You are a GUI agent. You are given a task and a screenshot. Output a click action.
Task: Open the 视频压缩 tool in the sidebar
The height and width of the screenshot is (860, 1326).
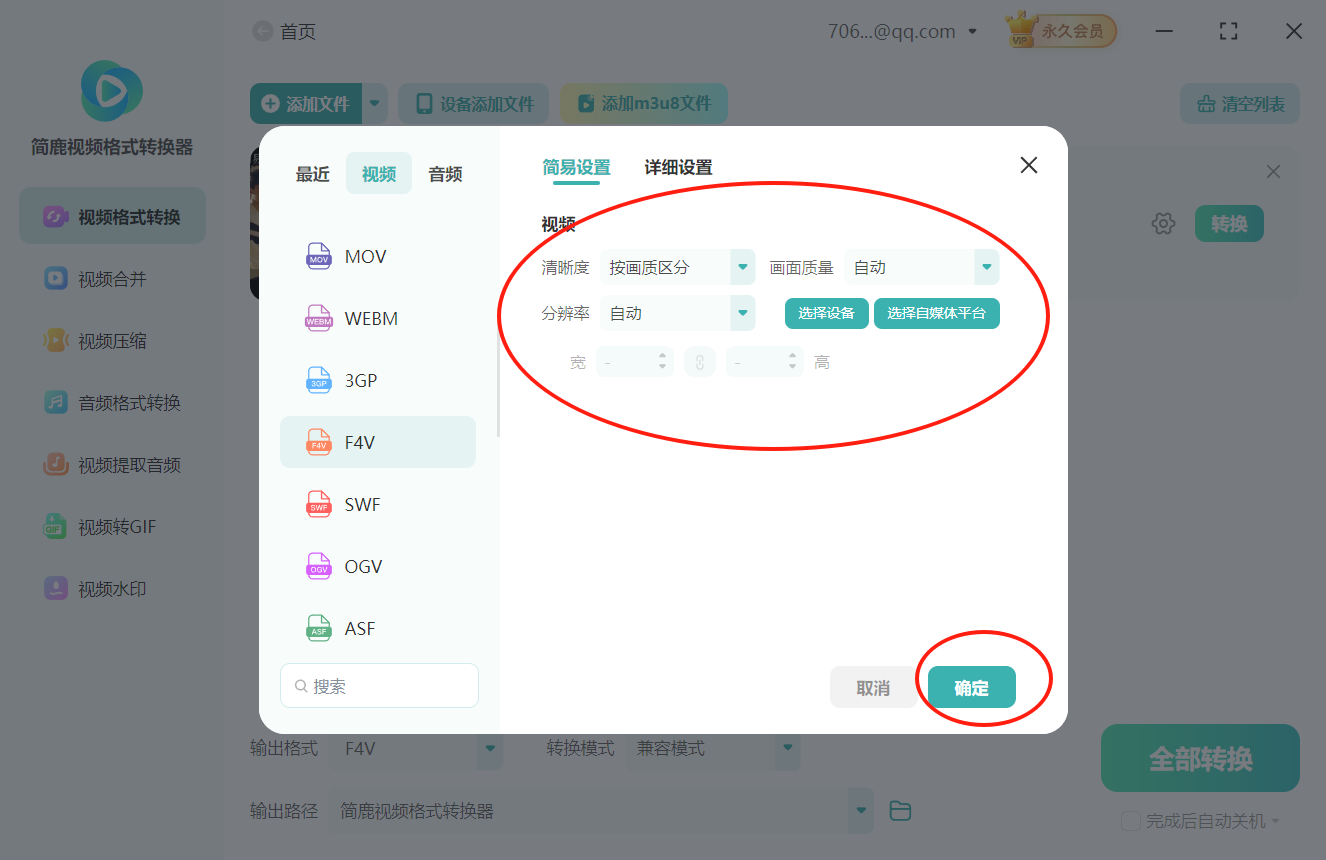pos(111,340)
